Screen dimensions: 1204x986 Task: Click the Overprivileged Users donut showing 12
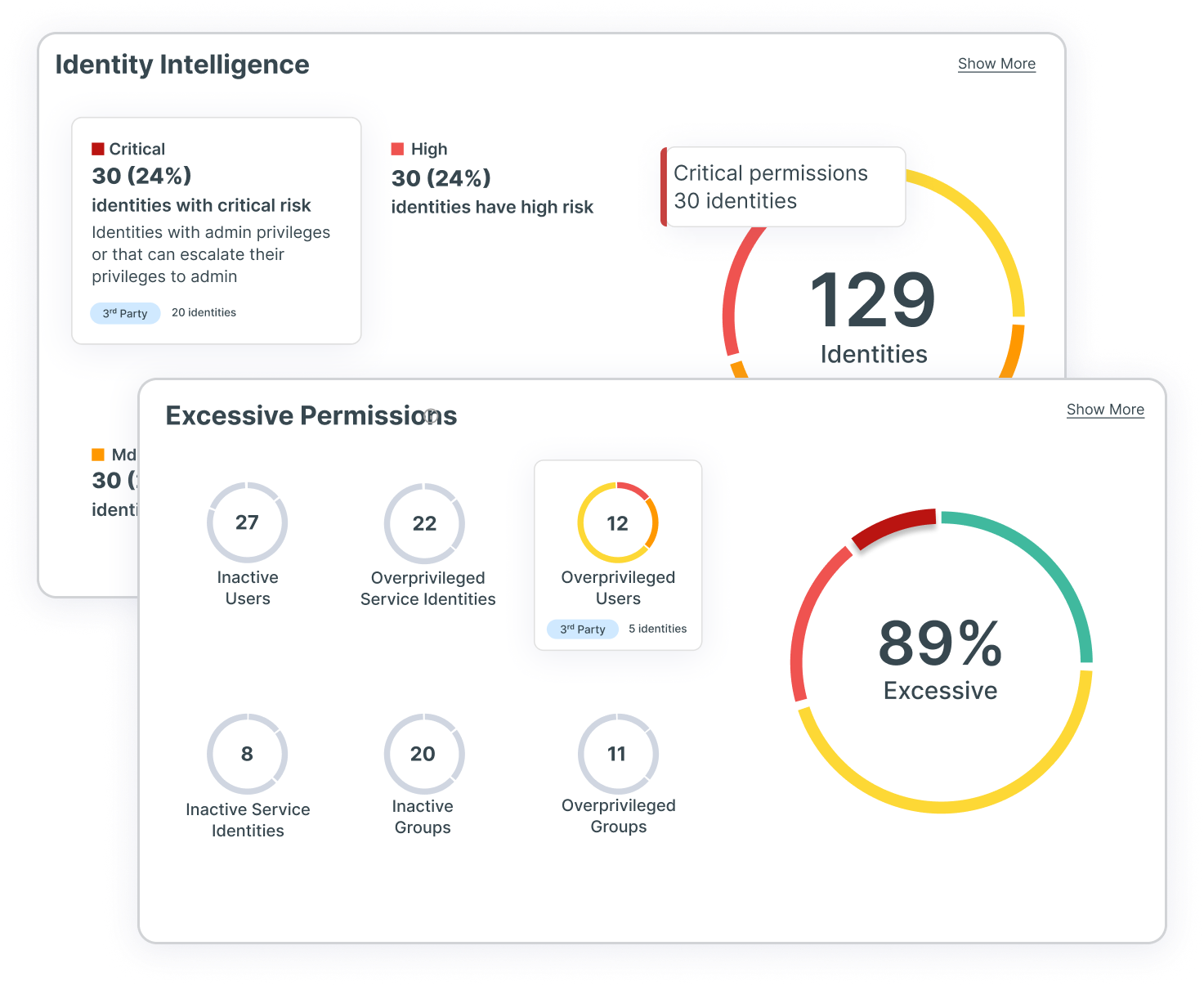click(x=617, y=523)
